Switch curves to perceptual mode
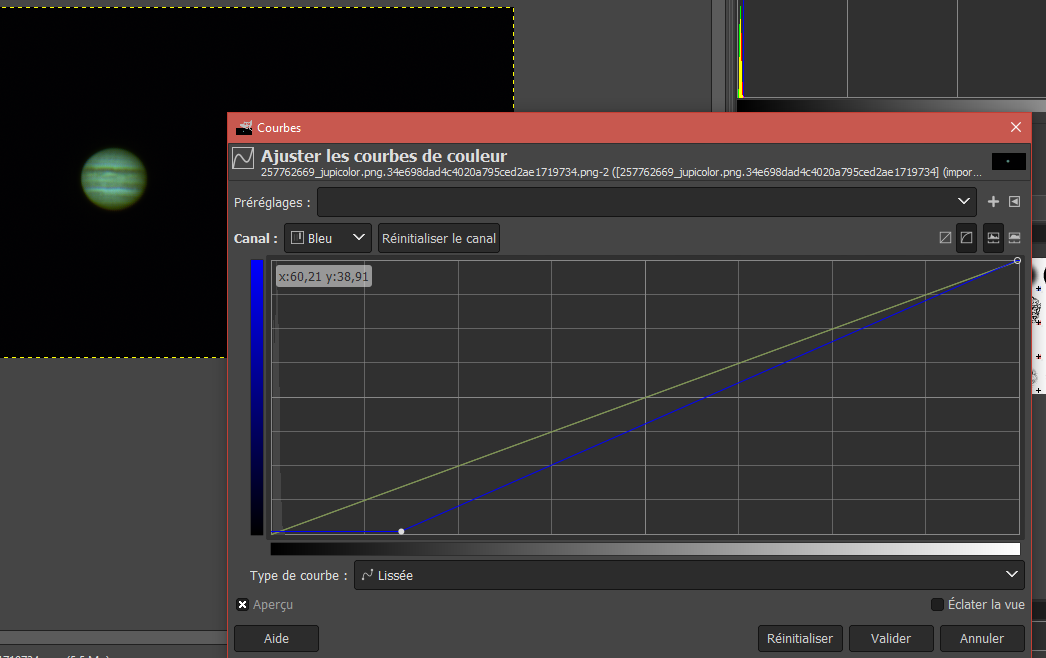This screenshot has height=658, width=1046. coord(967,238)
